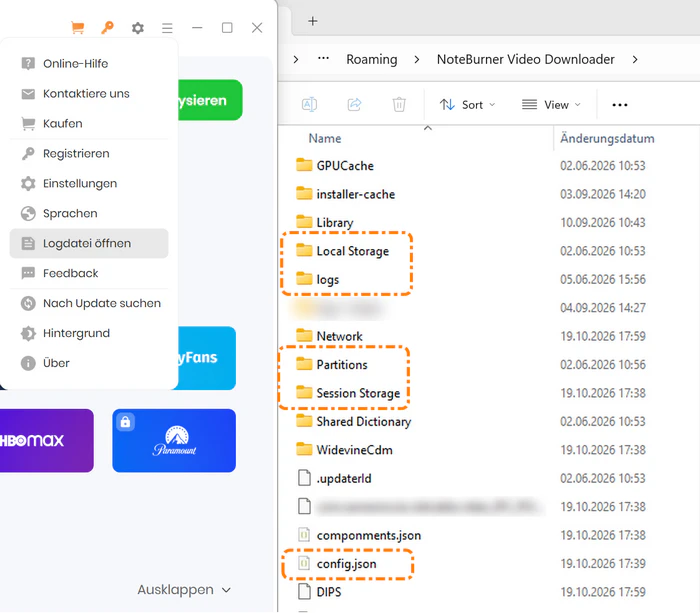Expand the Sort dropdown
This screenshot has height=613, width=700.
click(x=467, y=105)
